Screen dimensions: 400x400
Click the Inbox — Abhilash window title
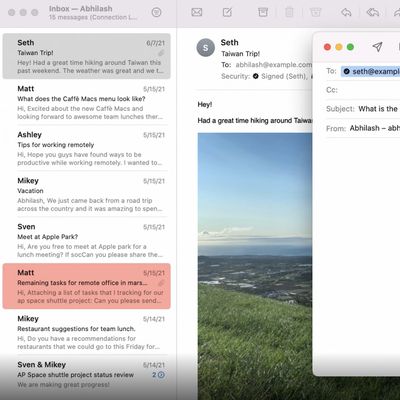(x=80, y=9)
